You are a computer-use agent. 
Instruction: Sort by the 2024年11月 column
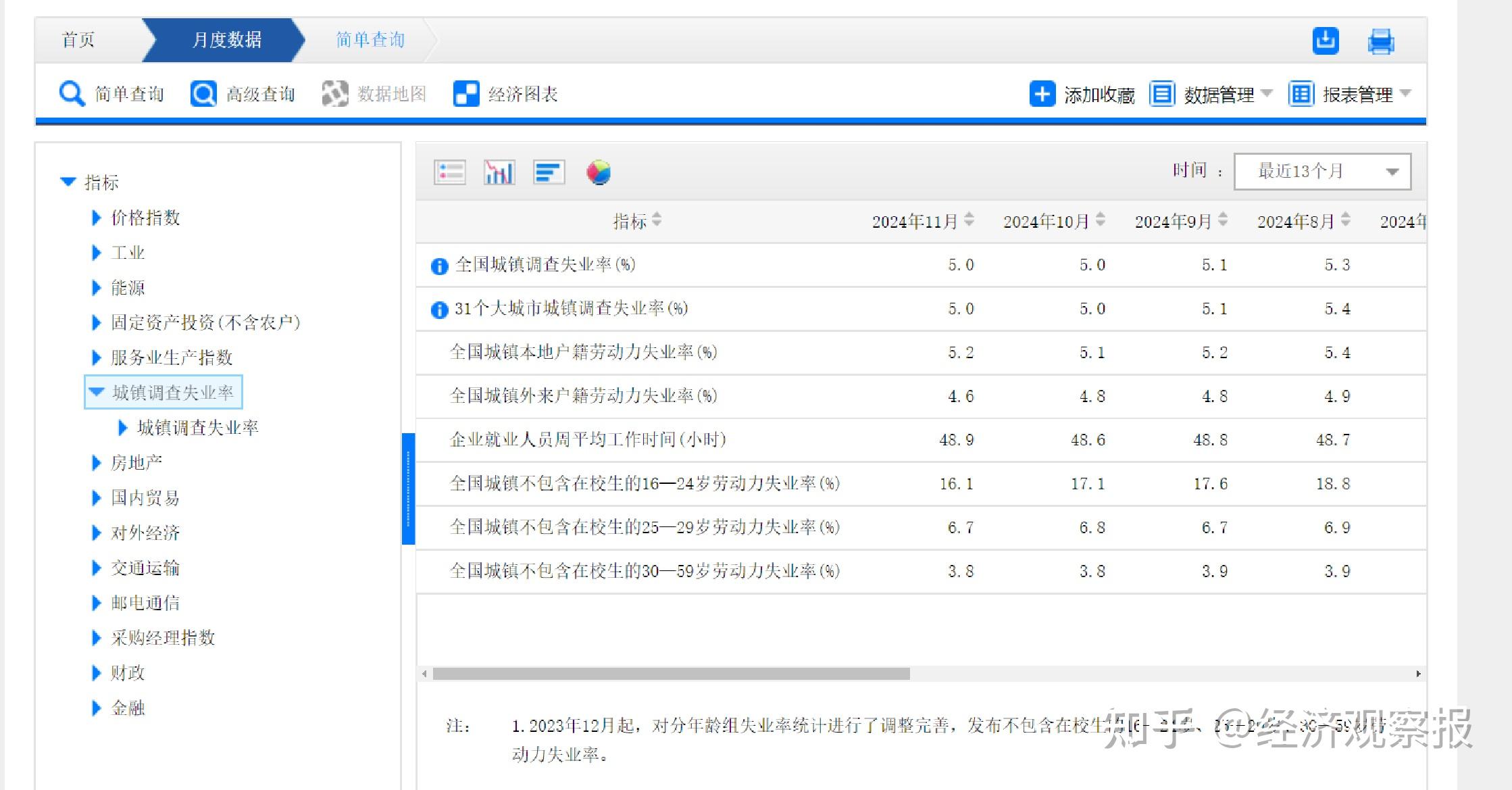969,220
